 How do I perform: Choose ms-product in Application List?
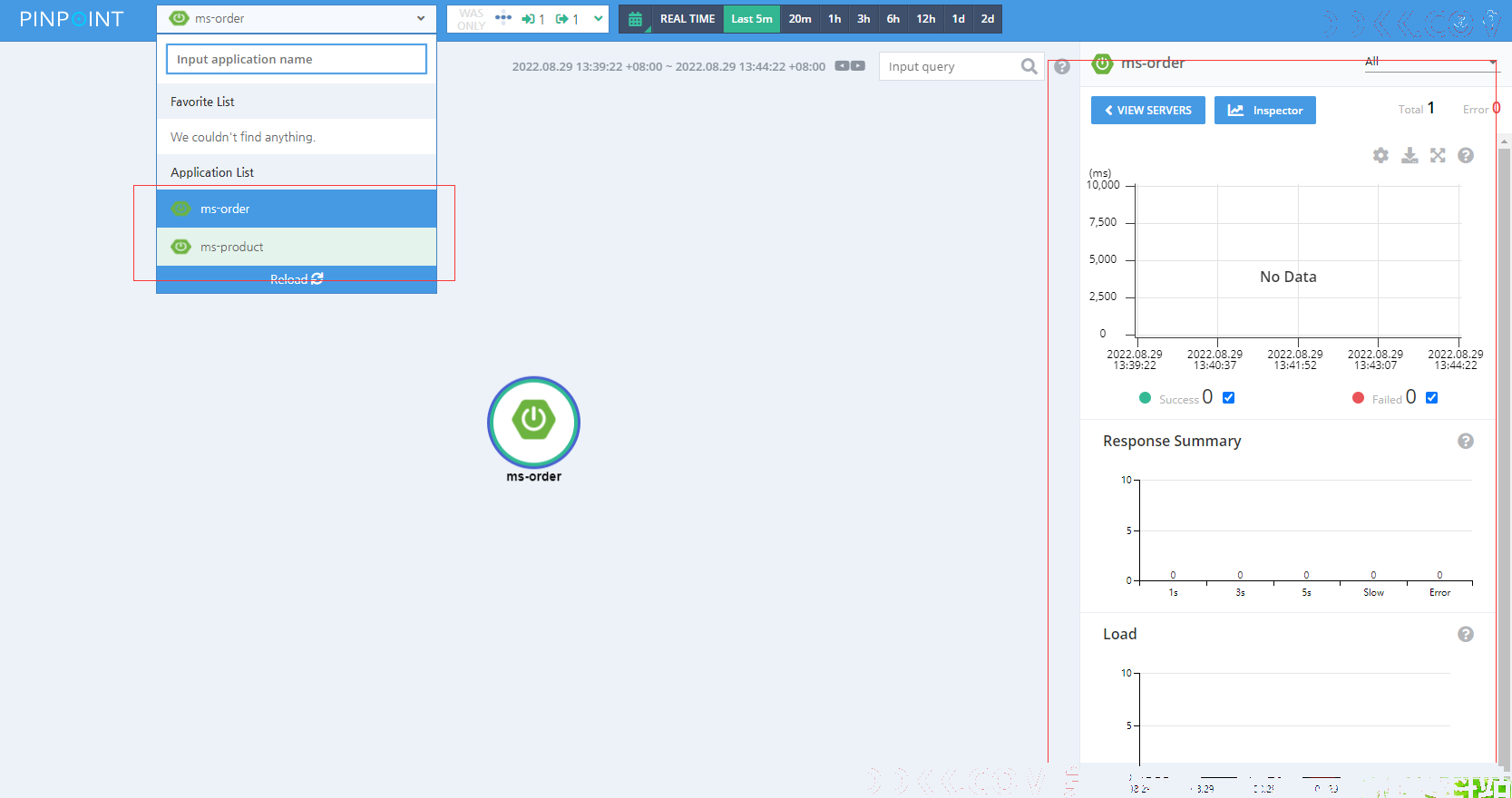coord(297,247)
